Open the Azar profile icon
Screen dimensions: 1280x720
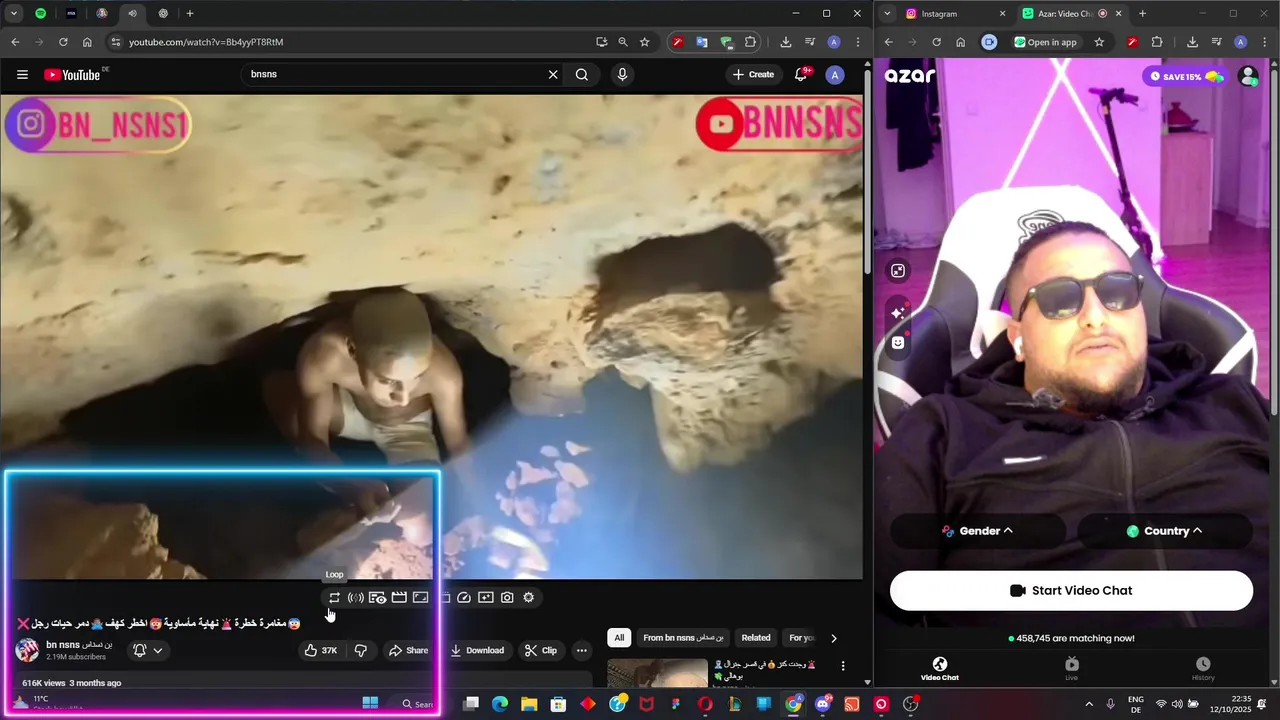(1248, 77)
